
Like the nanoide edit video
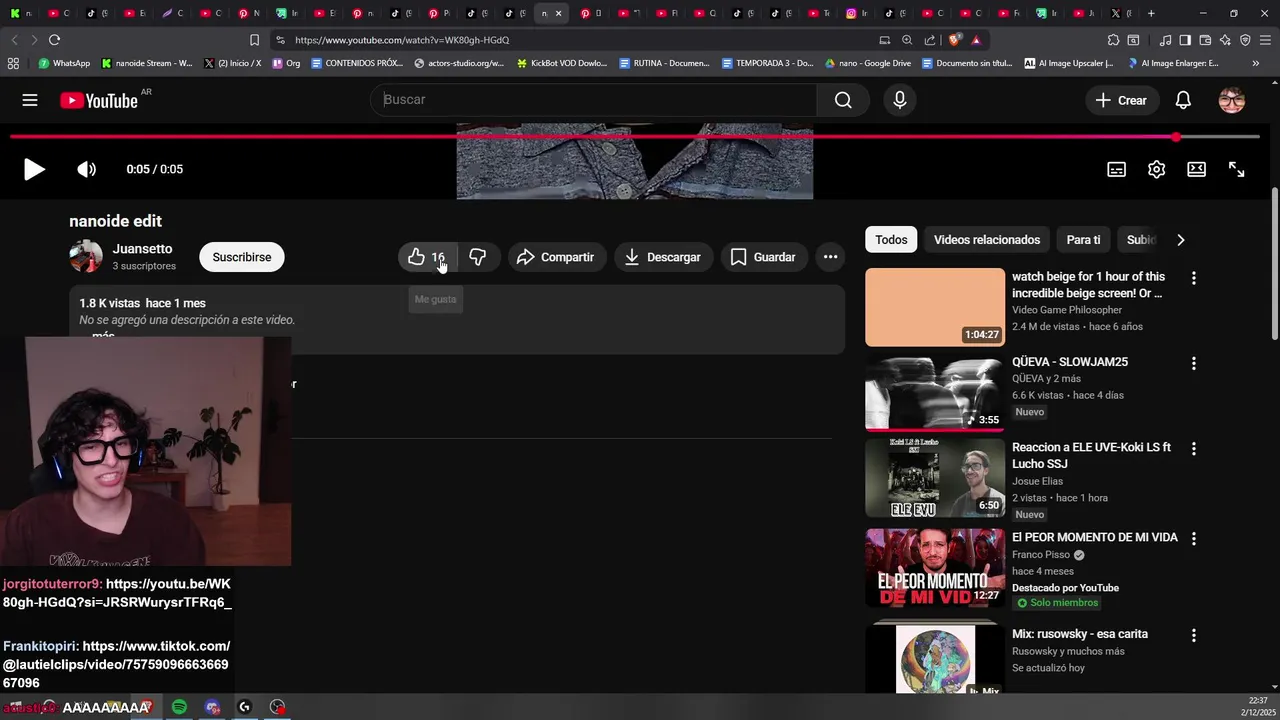point(426,257)
